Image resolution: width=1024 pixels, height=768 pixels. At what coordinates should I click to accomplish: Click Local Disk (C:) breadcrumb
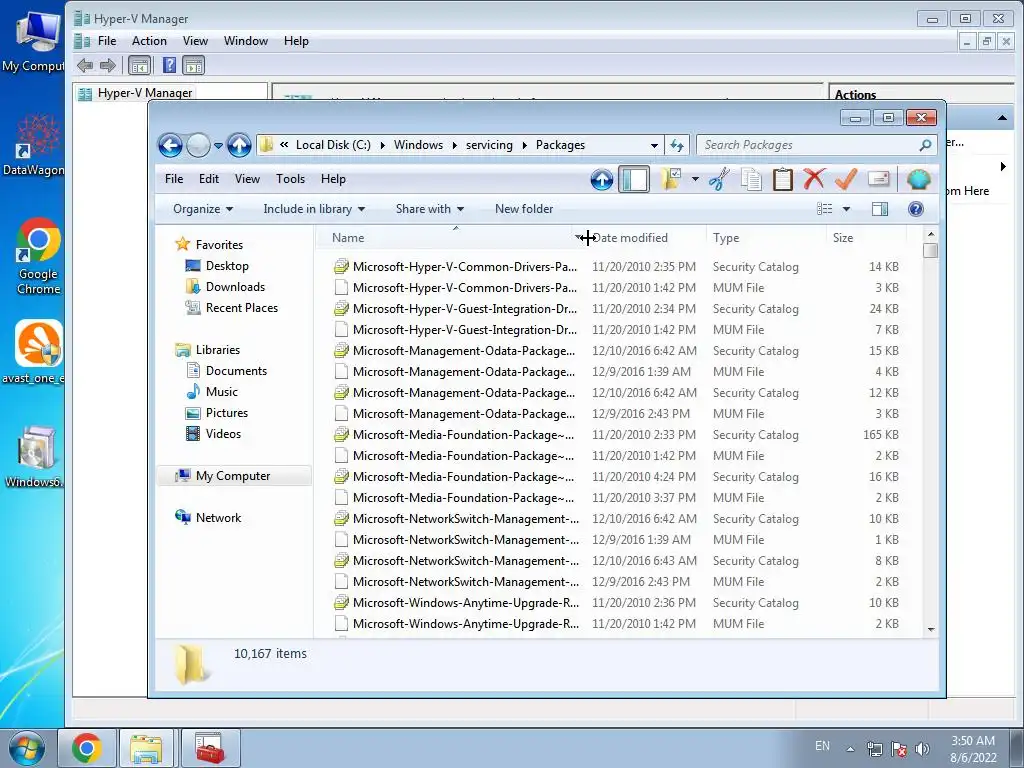click(333, 145)
